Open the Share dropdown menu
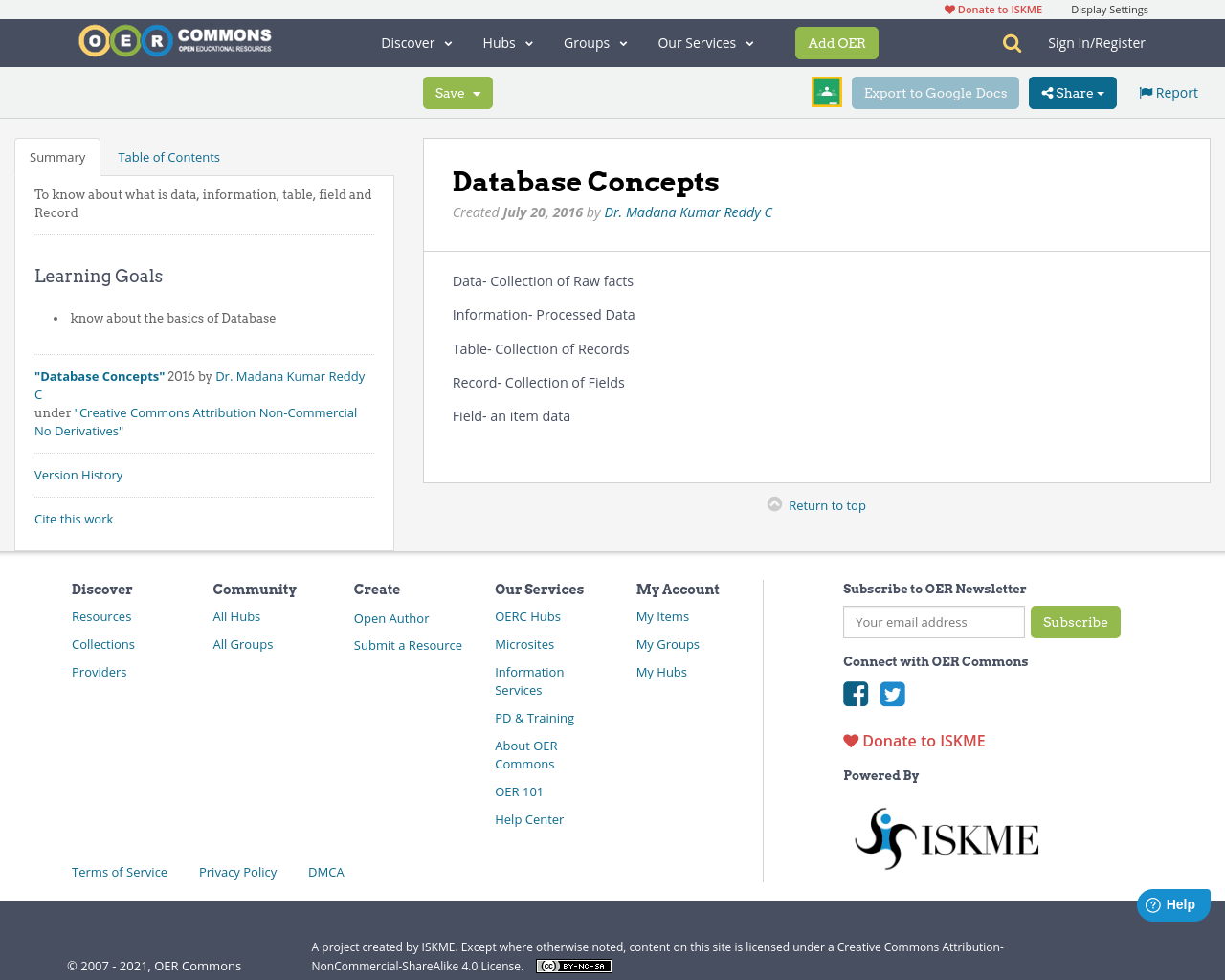Viewport: 1225px width, 980px height. pos(1072,92)
